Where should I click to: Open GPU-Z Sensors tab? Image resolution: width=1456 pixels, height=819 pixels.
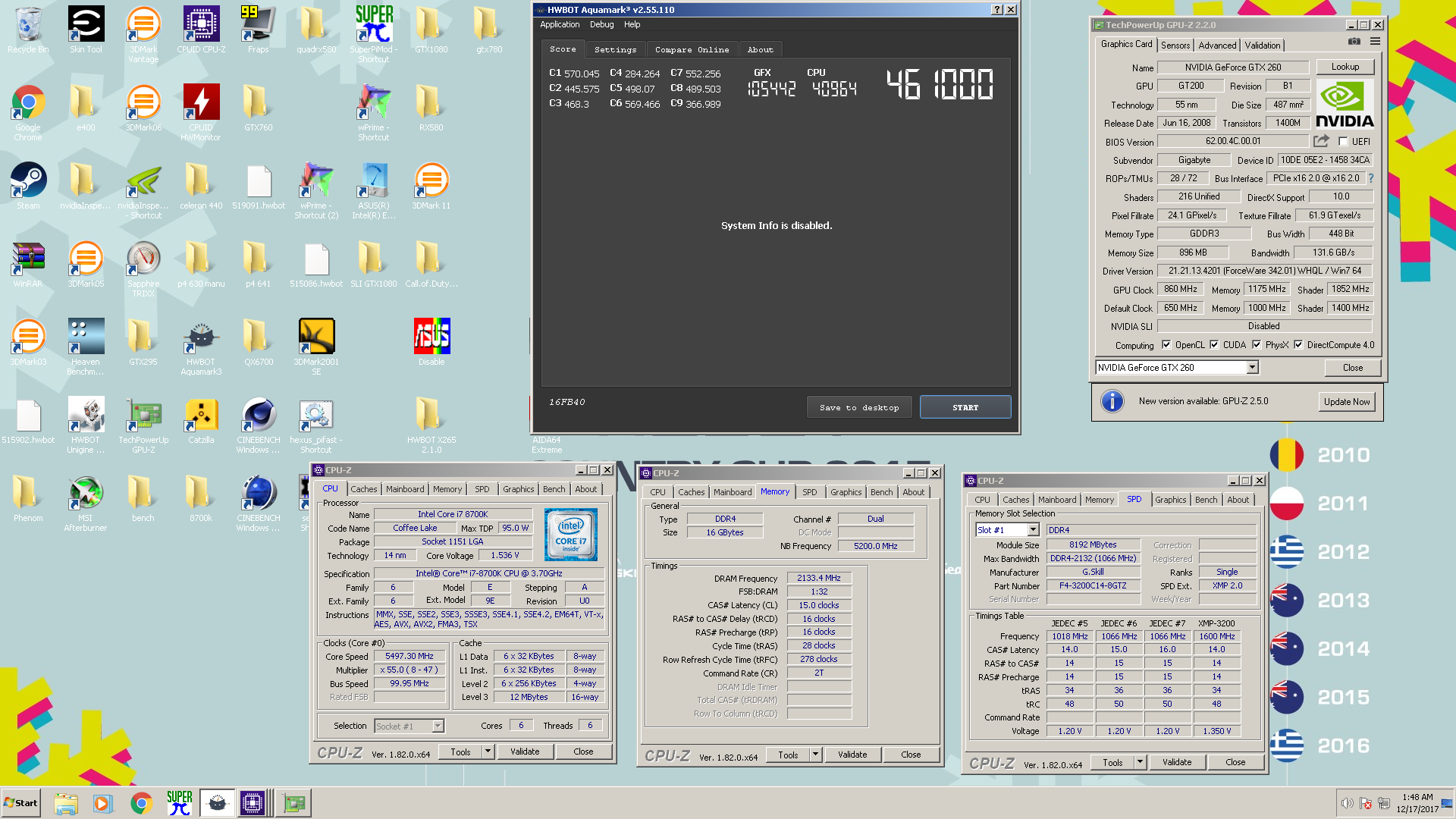pos(1175,45)
